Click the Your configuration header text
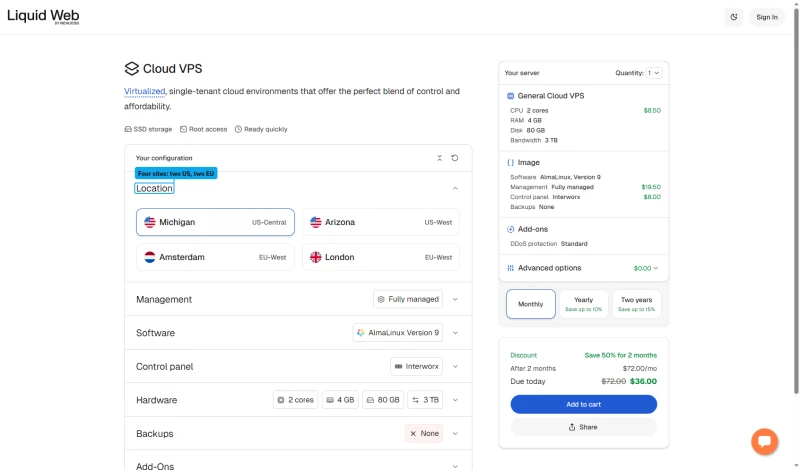800x470 pixels. 164,158
